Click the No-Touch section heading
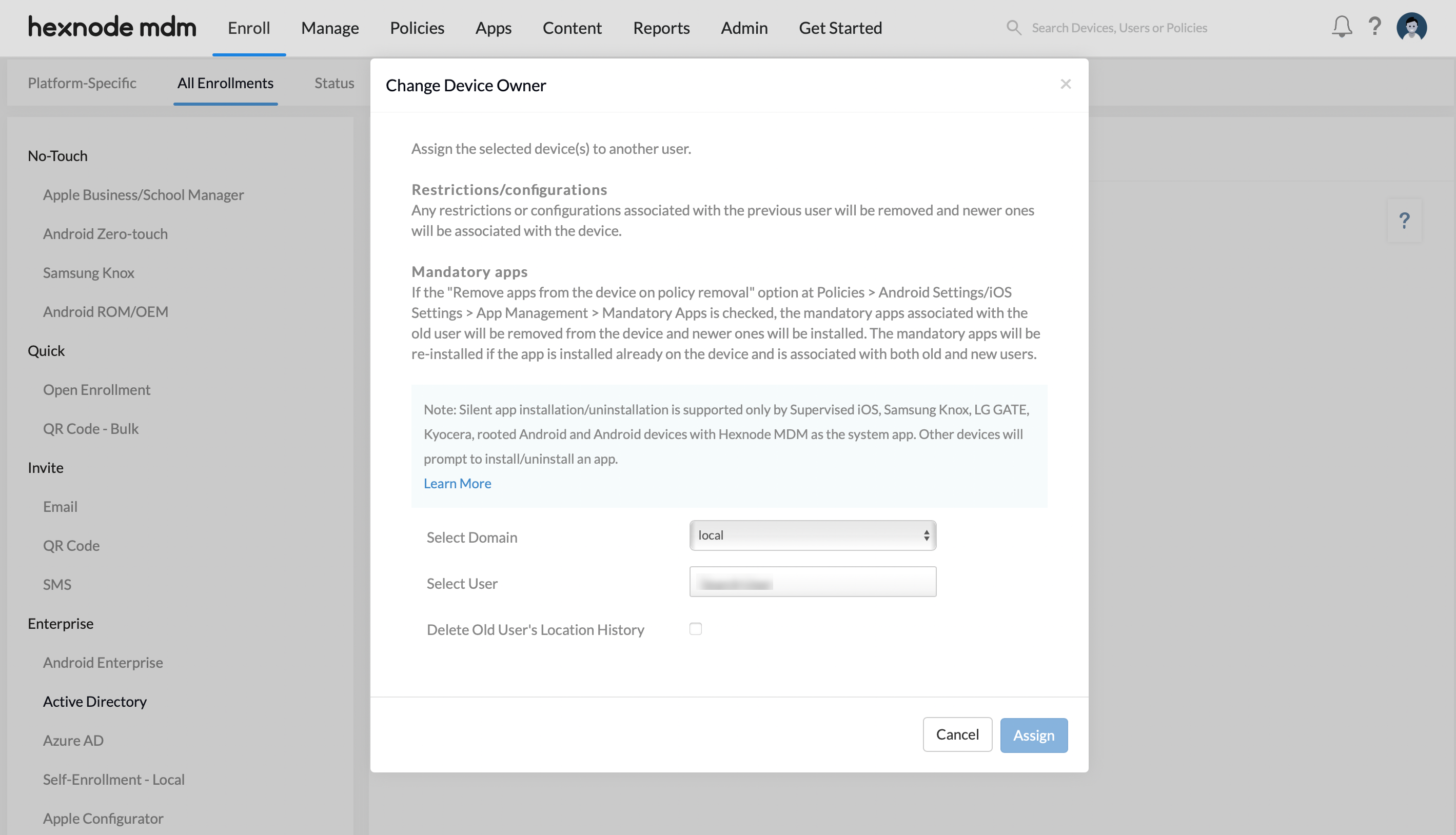 click(x=58, y=155)
